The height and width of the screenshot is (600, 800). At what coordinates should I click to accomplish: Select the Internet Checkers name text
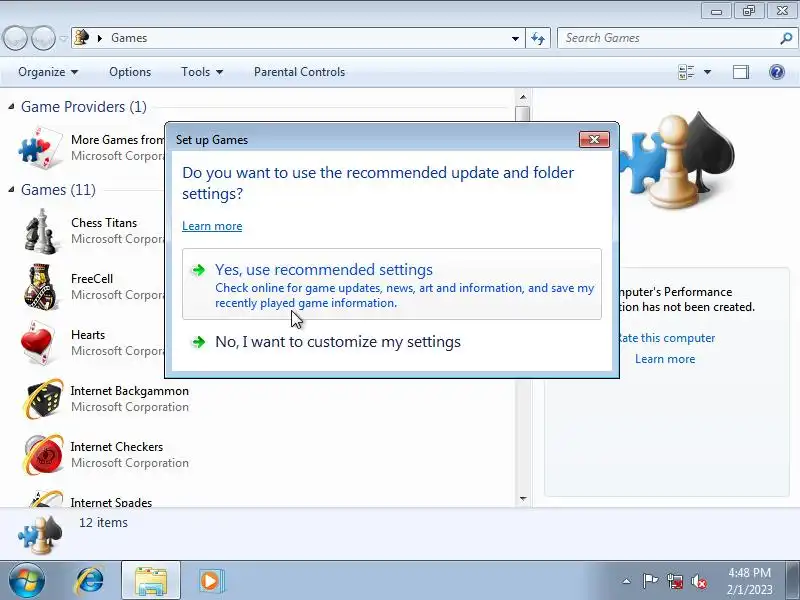coord(117,447)
